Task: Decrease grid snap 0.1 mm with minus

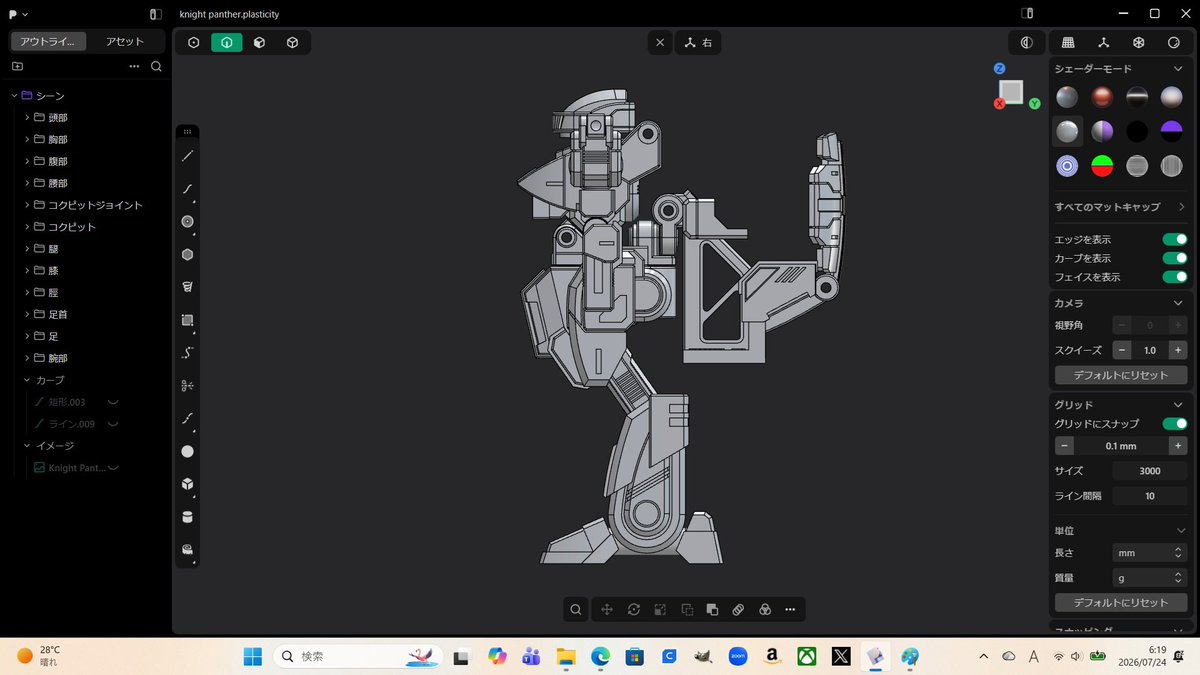Action: (x=1065, y=446)
